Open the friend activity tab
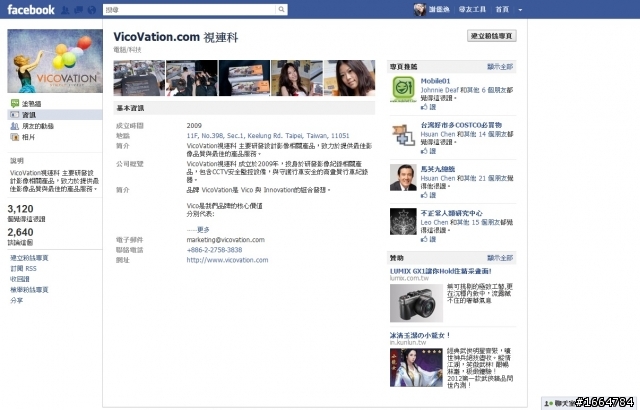 32,126
